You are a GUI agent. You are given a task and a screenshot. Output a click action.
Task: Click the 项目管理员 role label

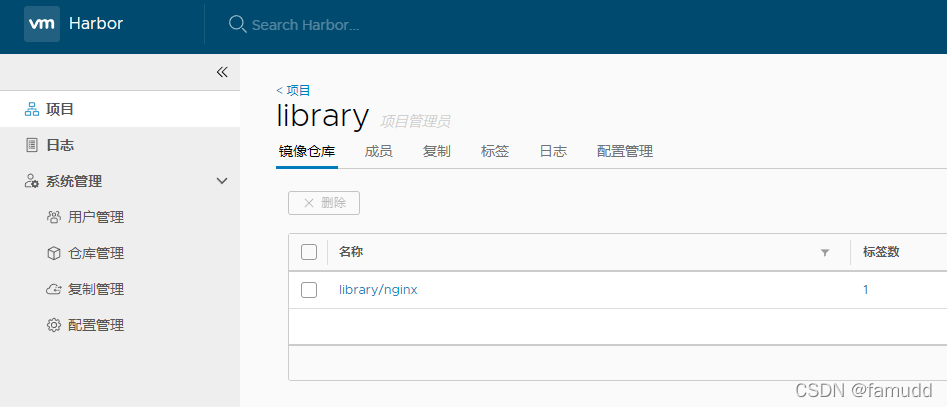(x=415, y=121)
